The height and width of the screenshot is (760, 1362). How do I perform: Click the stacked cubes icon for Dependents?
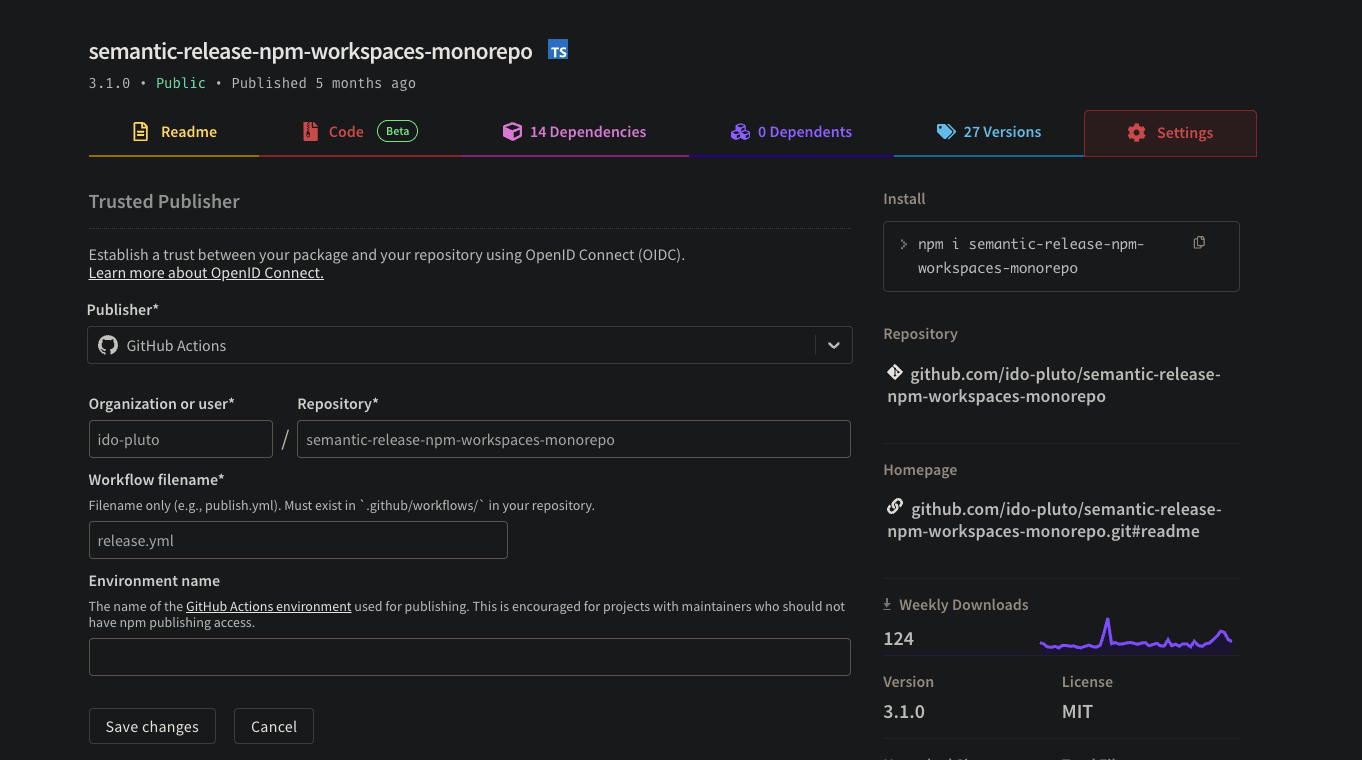(x=740, y=131)
